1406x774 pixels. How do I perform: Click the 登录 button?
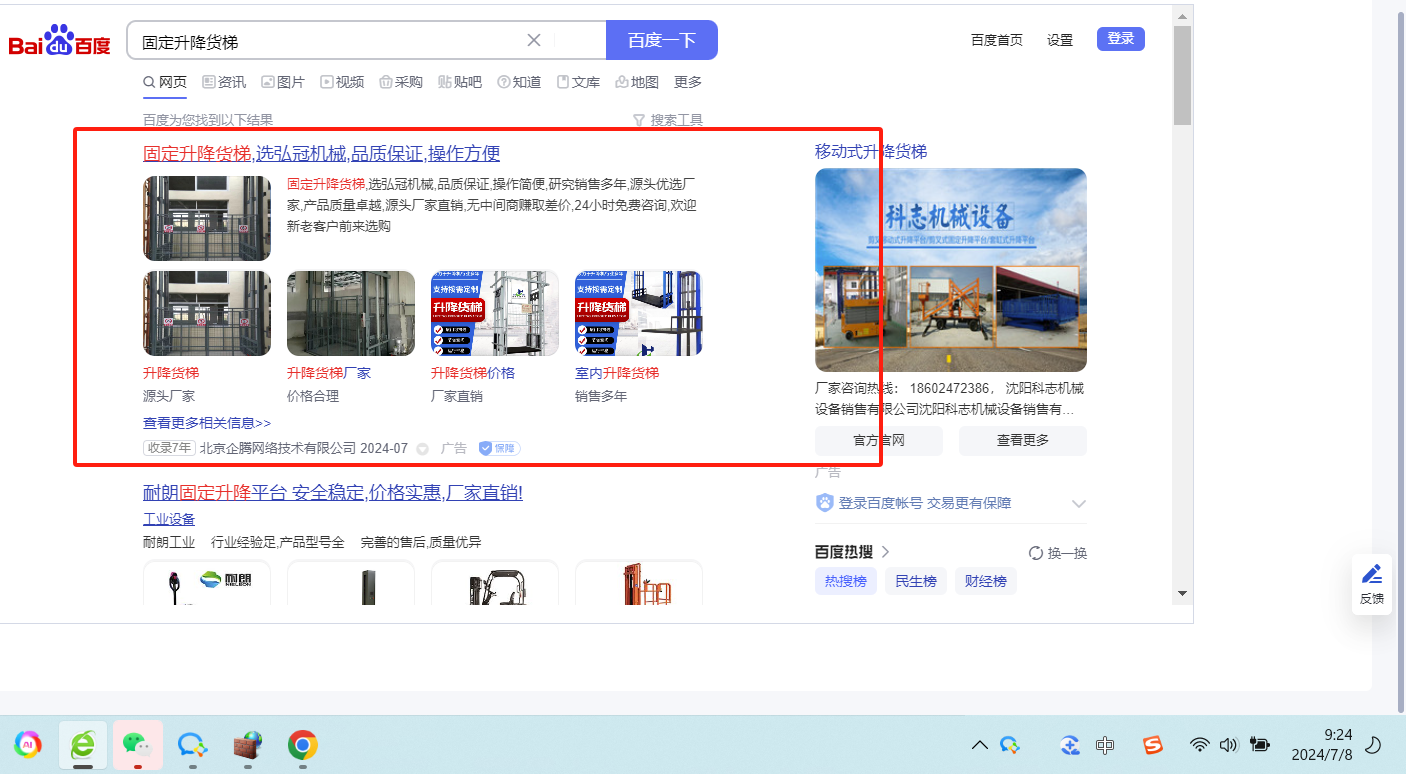[1121, 39]
